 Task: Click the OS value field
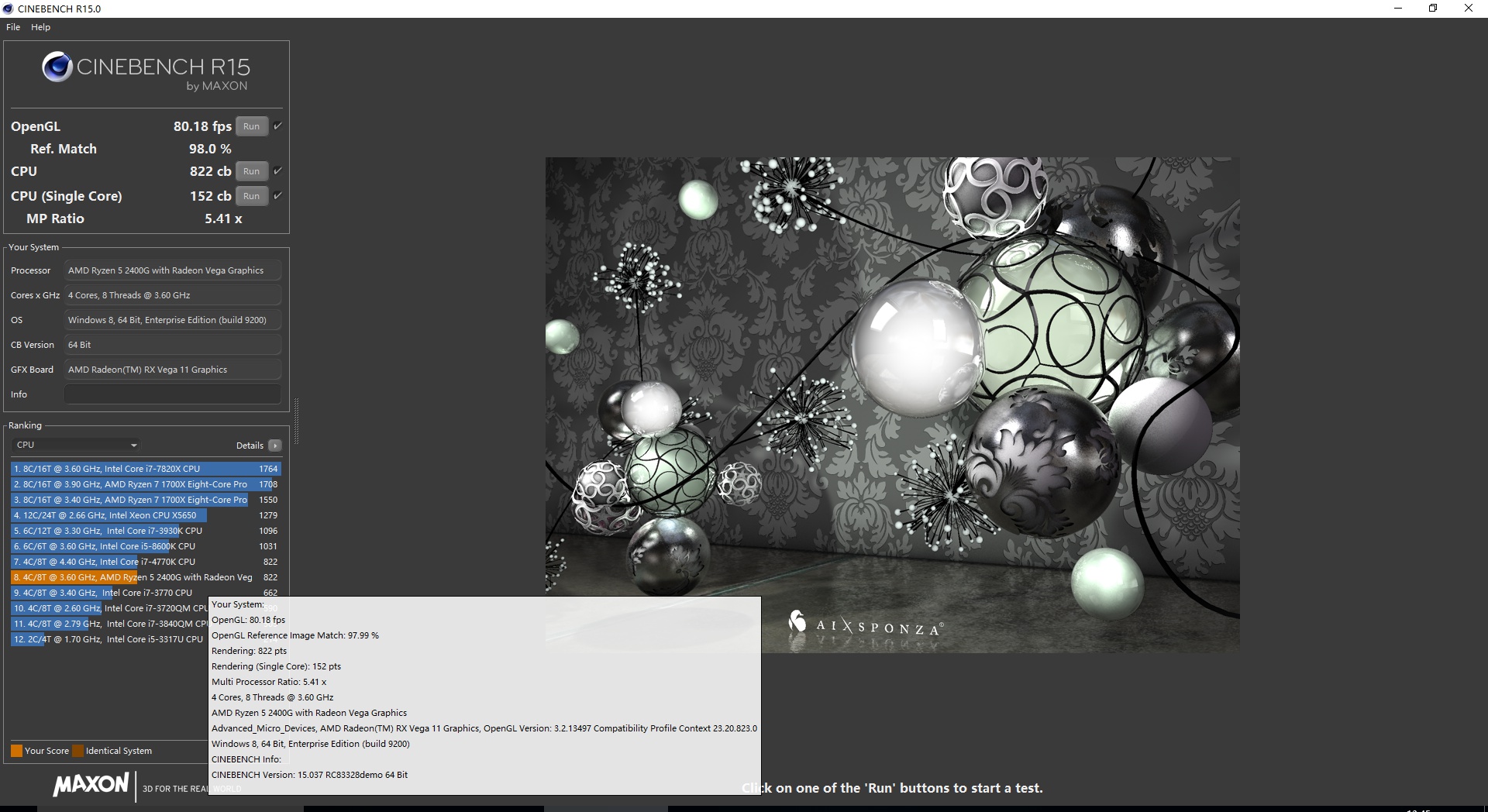pyautogui.click(x=172, y=320)
